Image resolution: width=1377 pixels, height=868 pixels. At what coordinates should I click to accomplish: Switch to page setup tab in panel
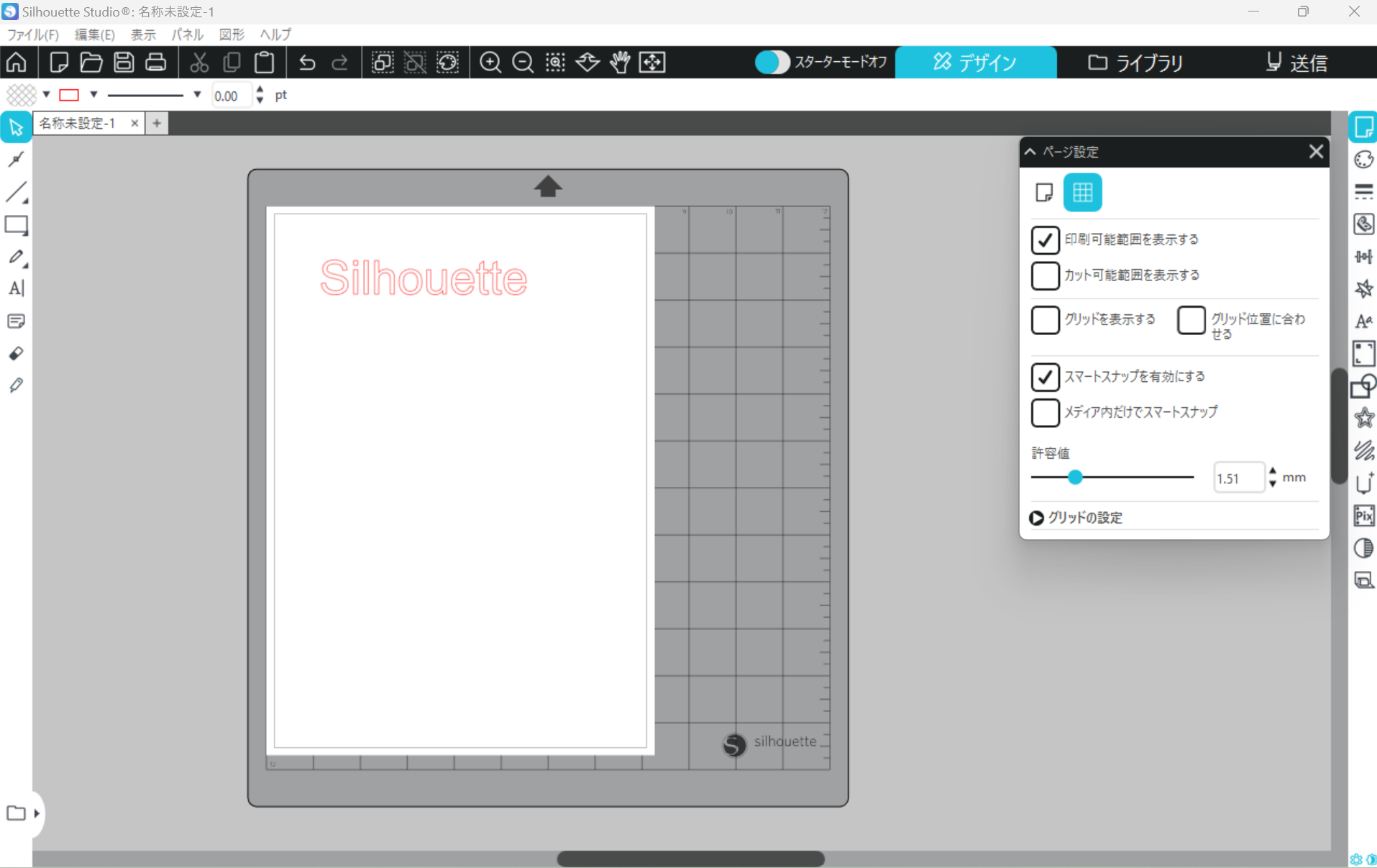click(1044, 193)
